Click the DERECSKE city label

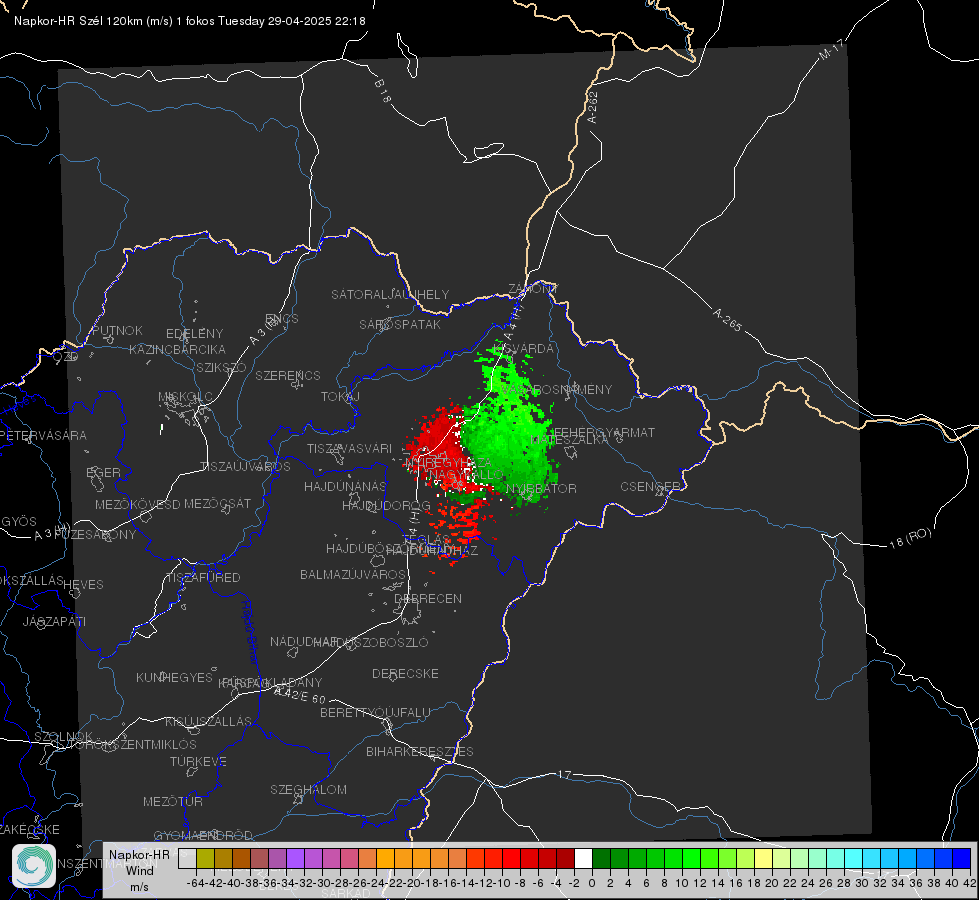coord(405,673)
